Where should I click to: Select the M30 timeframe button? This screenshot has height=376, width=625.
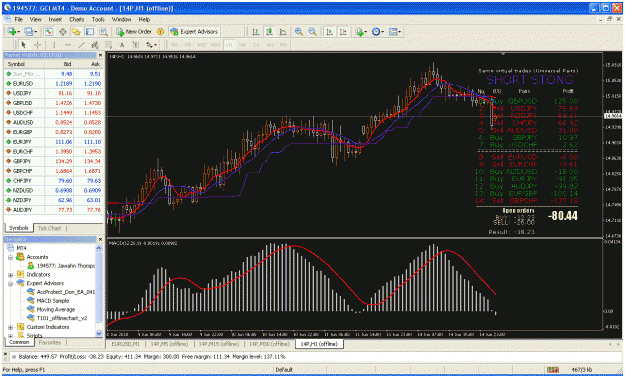(x=215, y=45)
